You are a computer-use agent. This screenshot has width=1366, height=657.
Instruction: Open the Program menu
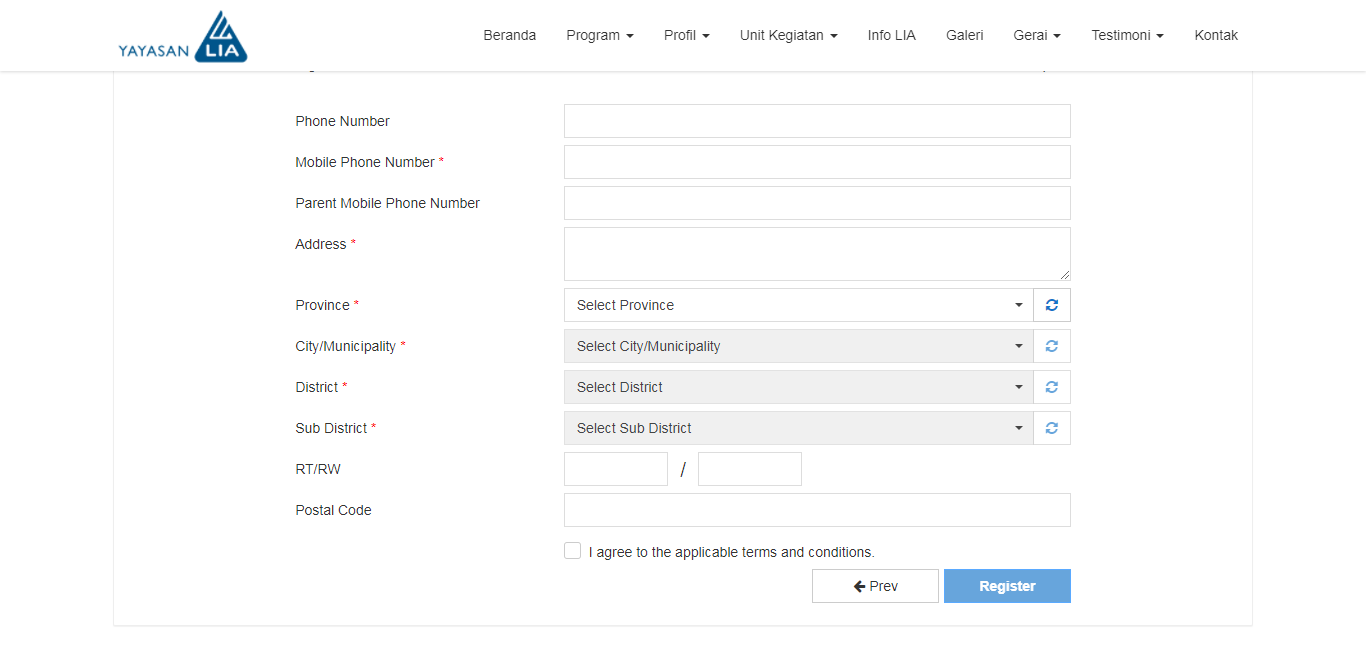599,35
